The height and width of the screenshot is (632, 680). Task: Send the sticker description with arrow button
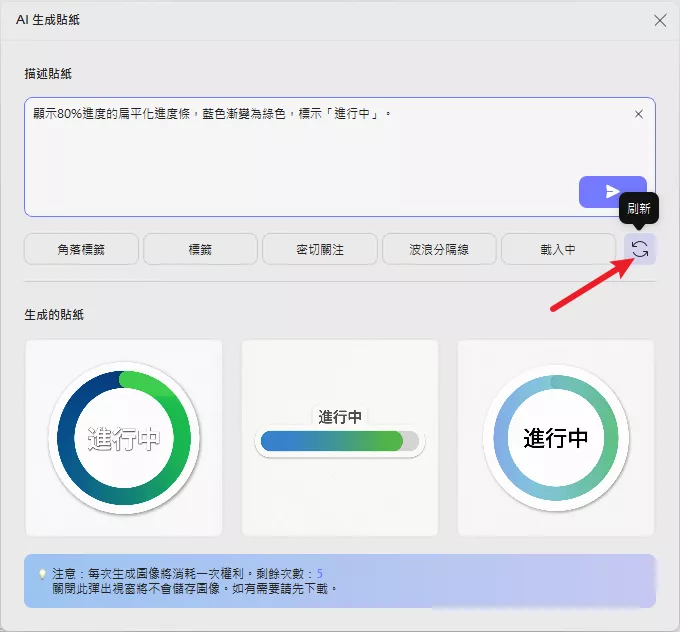point(612,191)
